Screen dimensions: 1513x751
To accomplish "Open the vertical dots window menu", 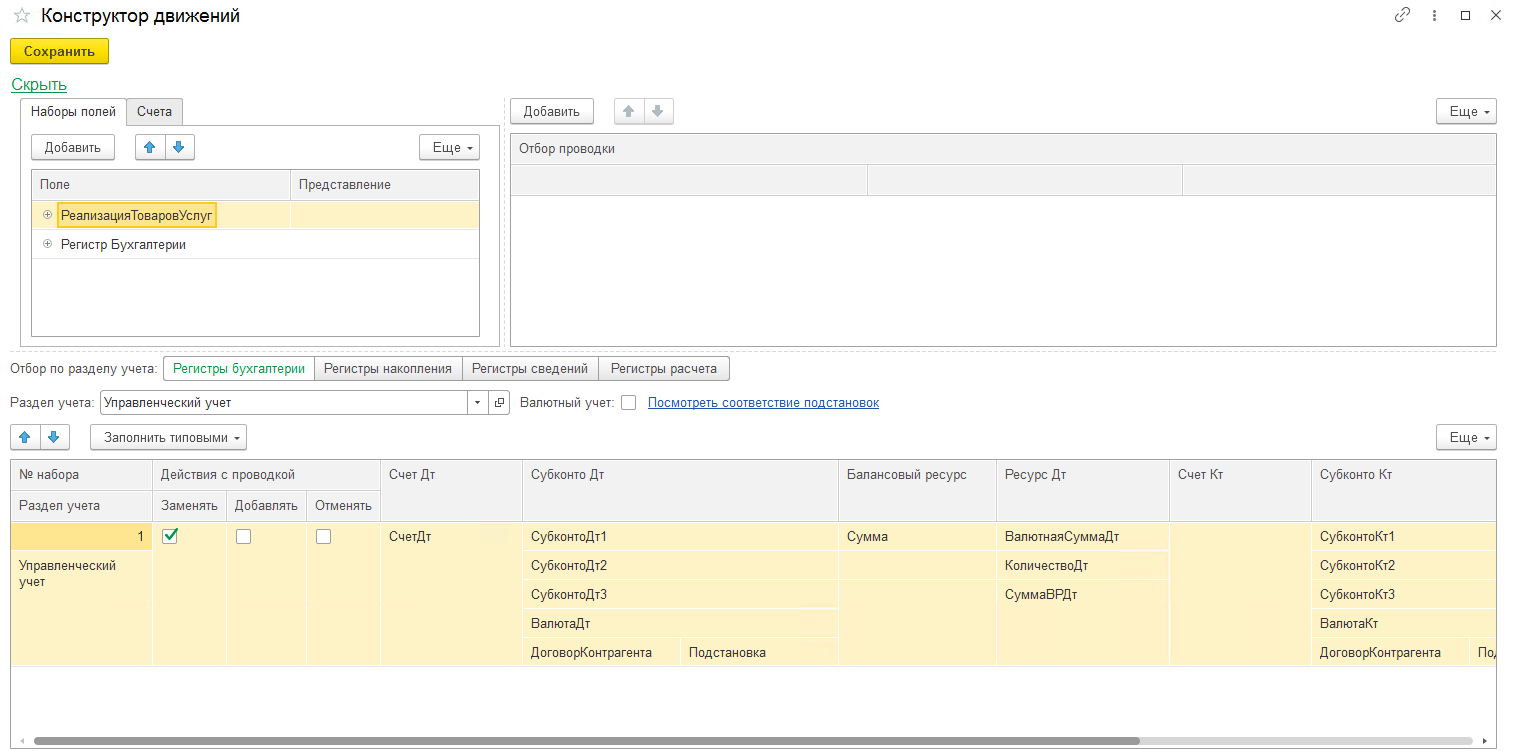I will click(1435, 15).
